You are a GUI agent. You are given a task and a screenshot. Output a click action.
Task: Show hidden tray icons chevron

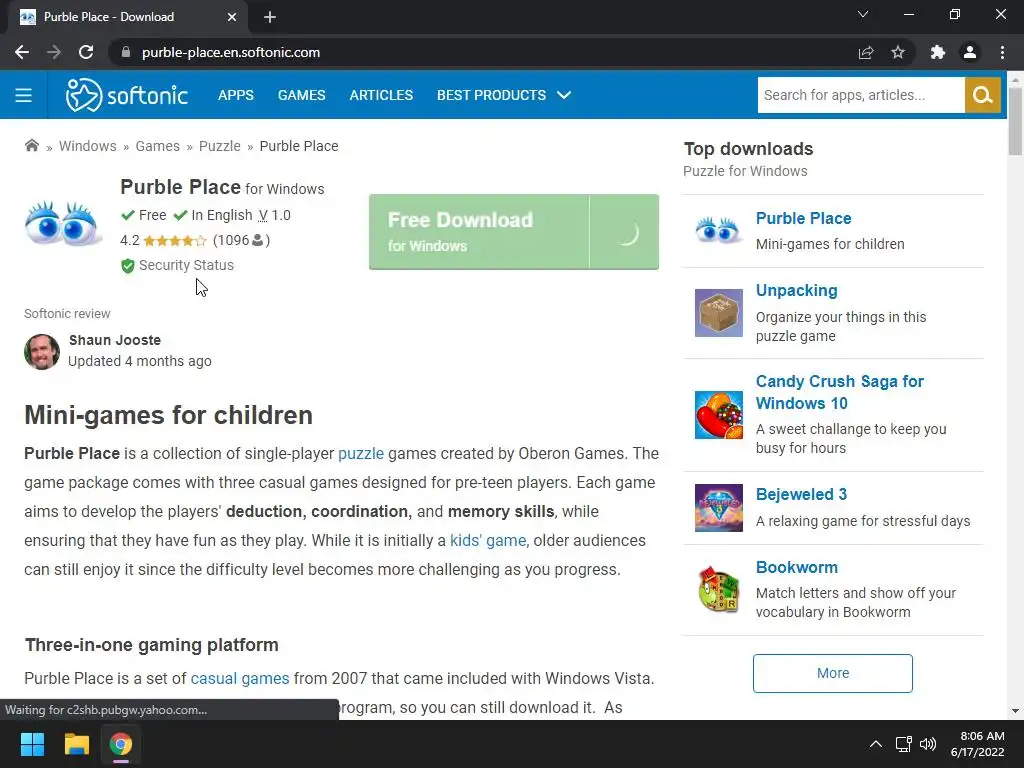tap(876, 744)
